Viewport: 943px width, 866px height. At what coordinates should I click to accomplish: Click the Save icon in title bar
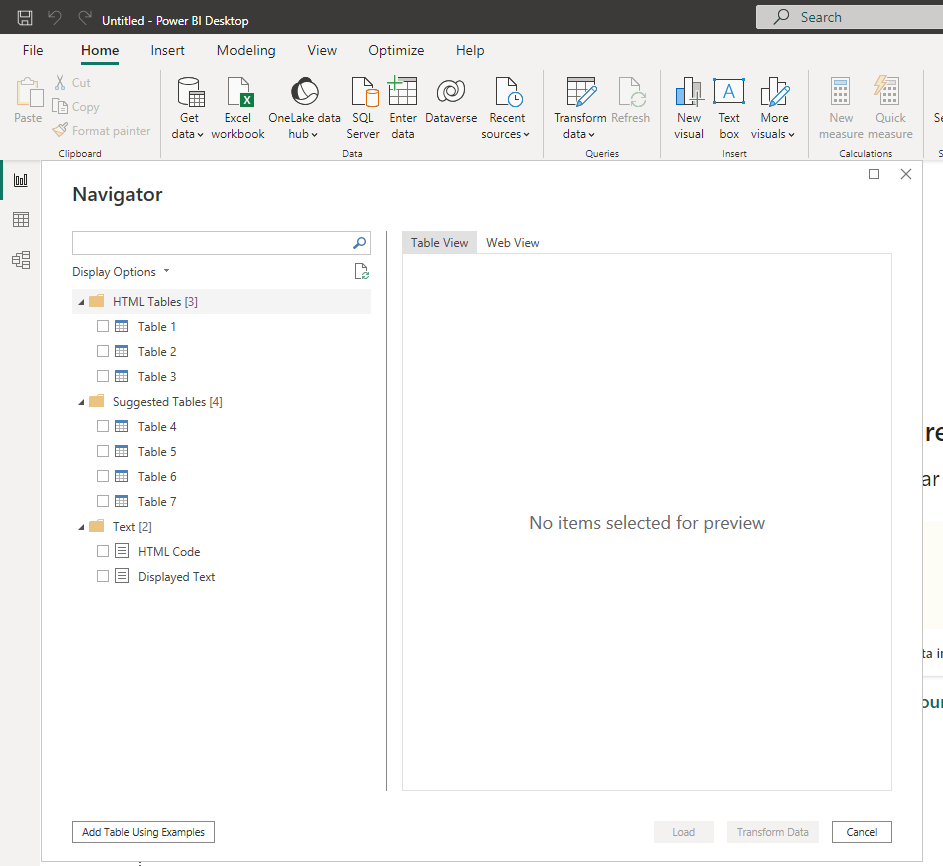pos(25,18)
